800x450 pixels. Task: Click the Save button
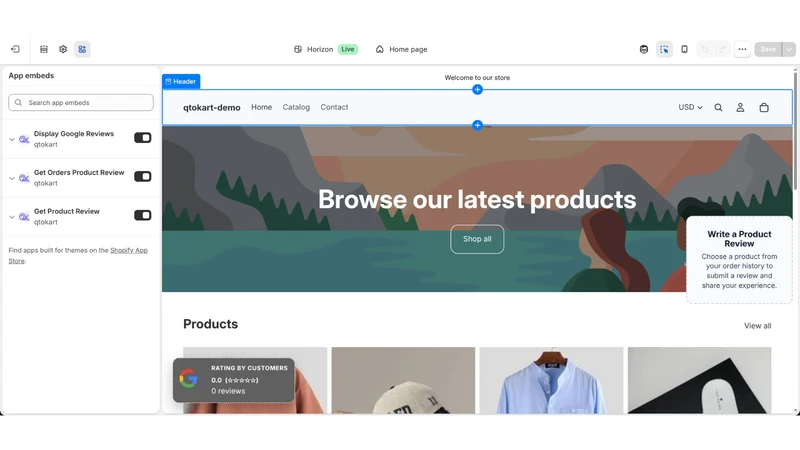768,49
